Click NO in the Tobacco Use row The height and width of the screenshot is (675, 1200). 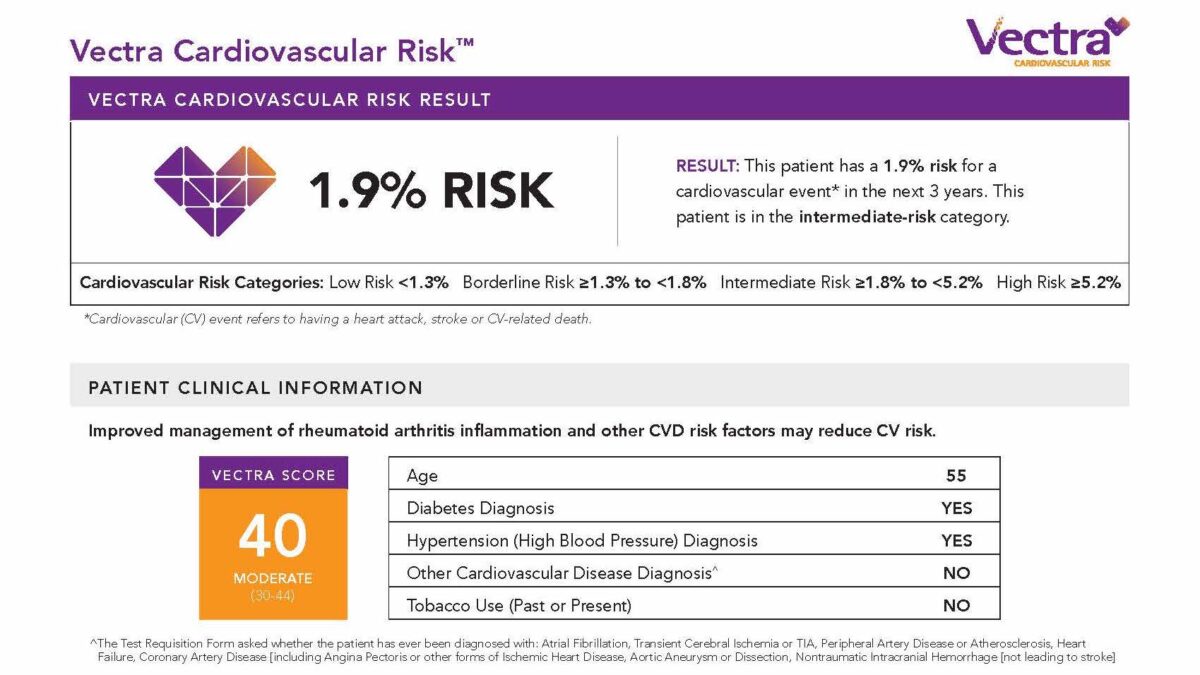(x=956, y=605)
